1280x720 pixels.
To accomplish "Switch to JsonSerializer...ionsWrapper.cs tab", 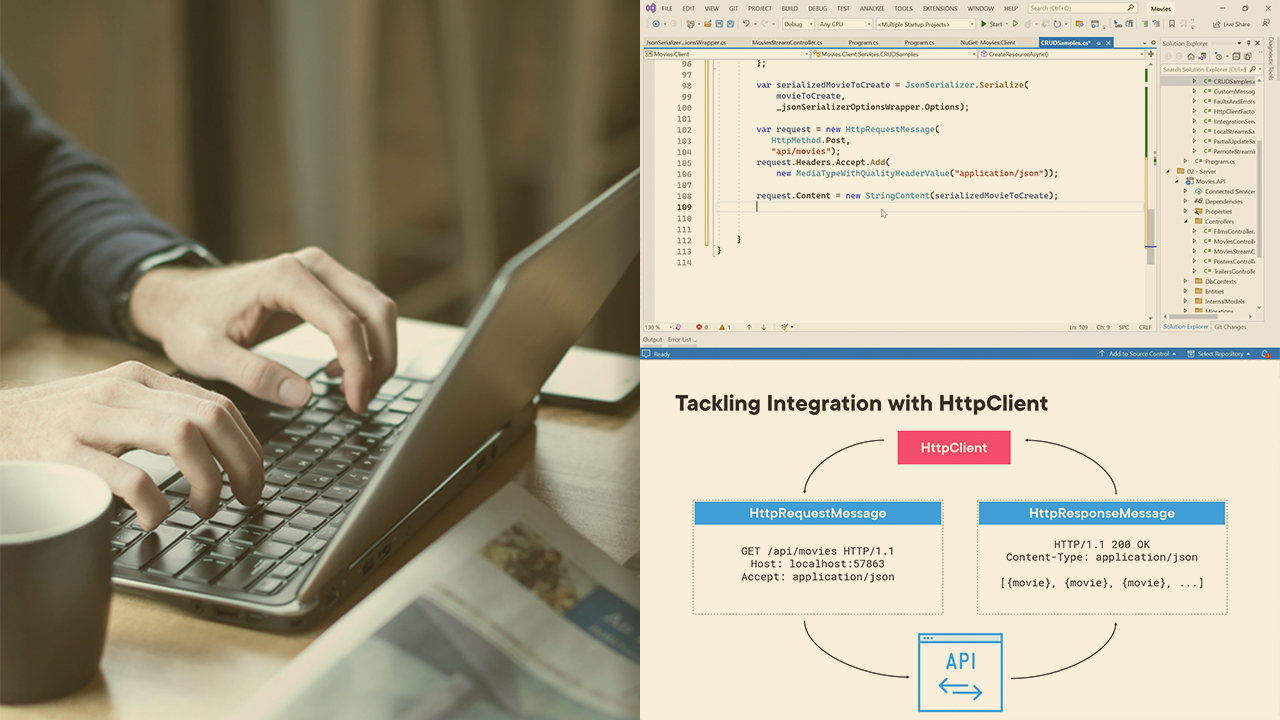I will [x=686, y=43].
